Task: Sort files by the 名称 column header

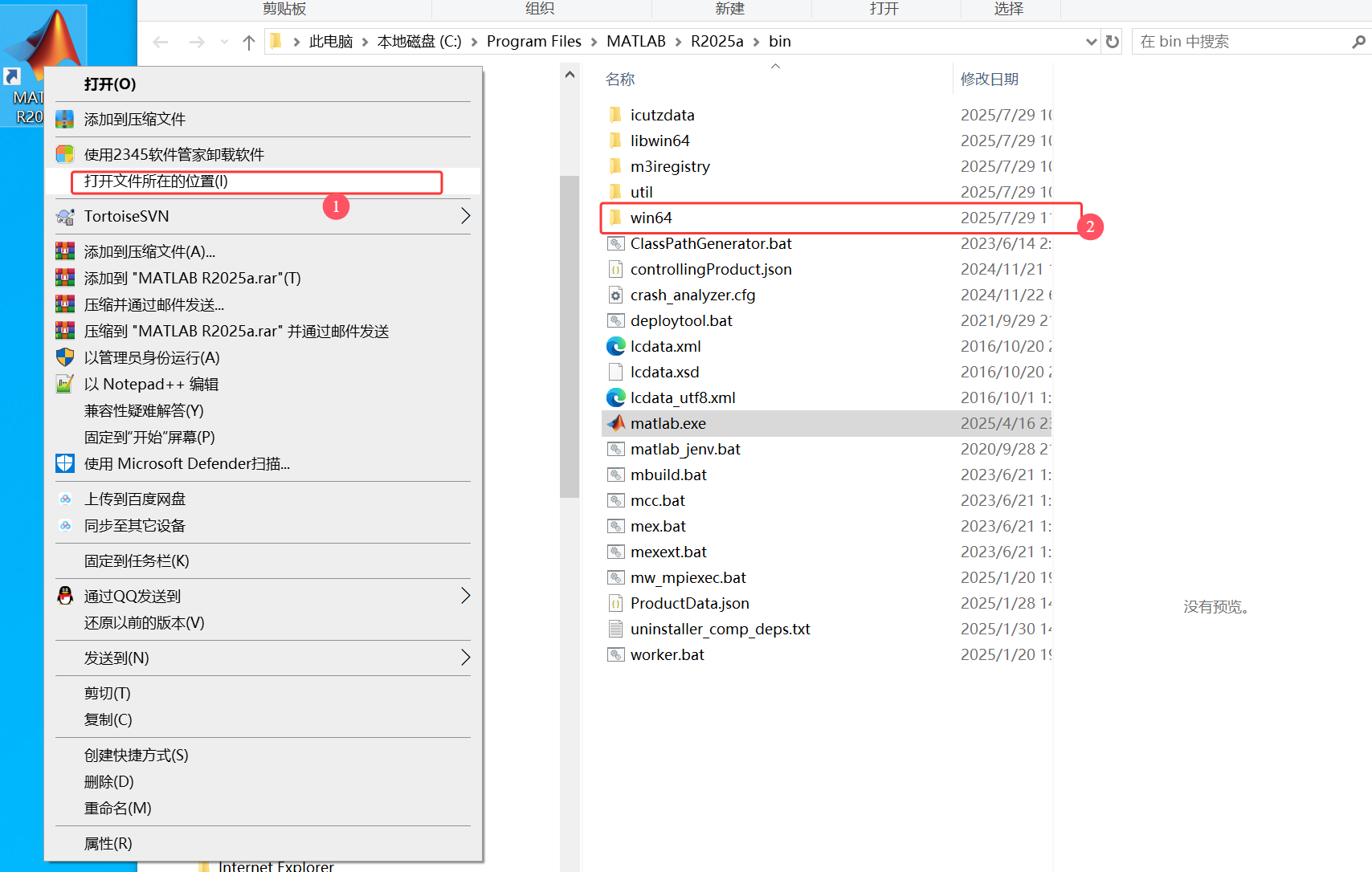Action: [619, 79]
